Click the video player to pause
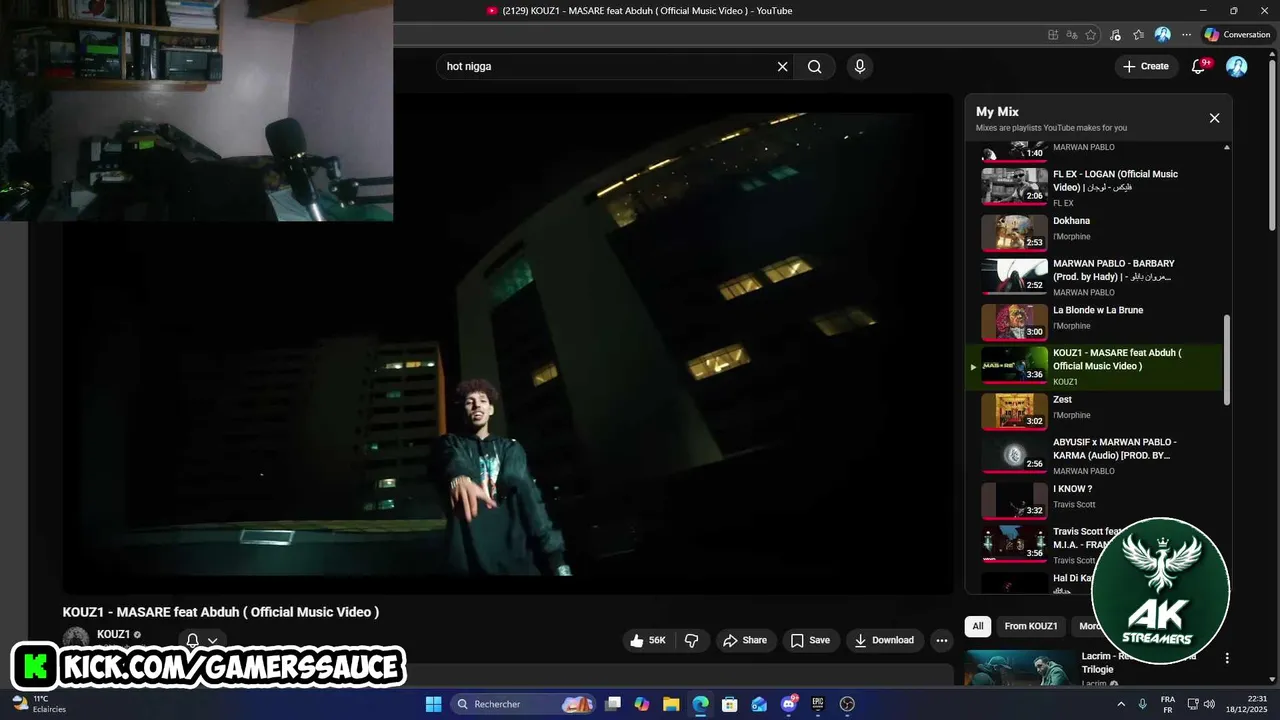The height and width of the screenshot is (720, 1280). tap(508, 343)
